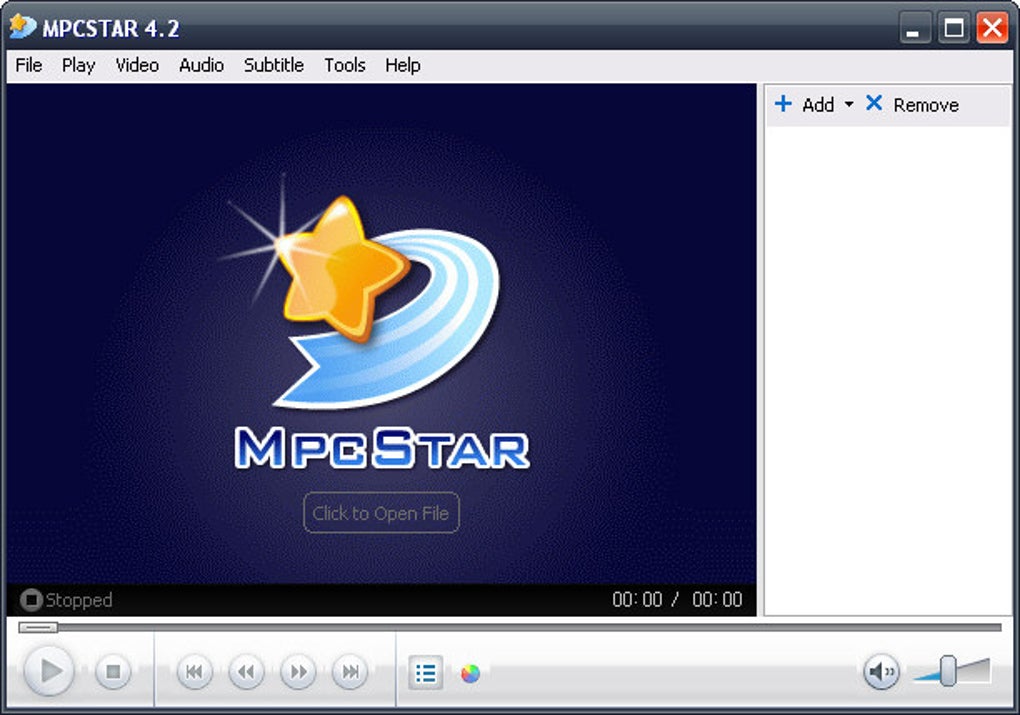Close the MPCSTAR window
The height and width of the screenshot is (715, 1020).
point(992,28)
